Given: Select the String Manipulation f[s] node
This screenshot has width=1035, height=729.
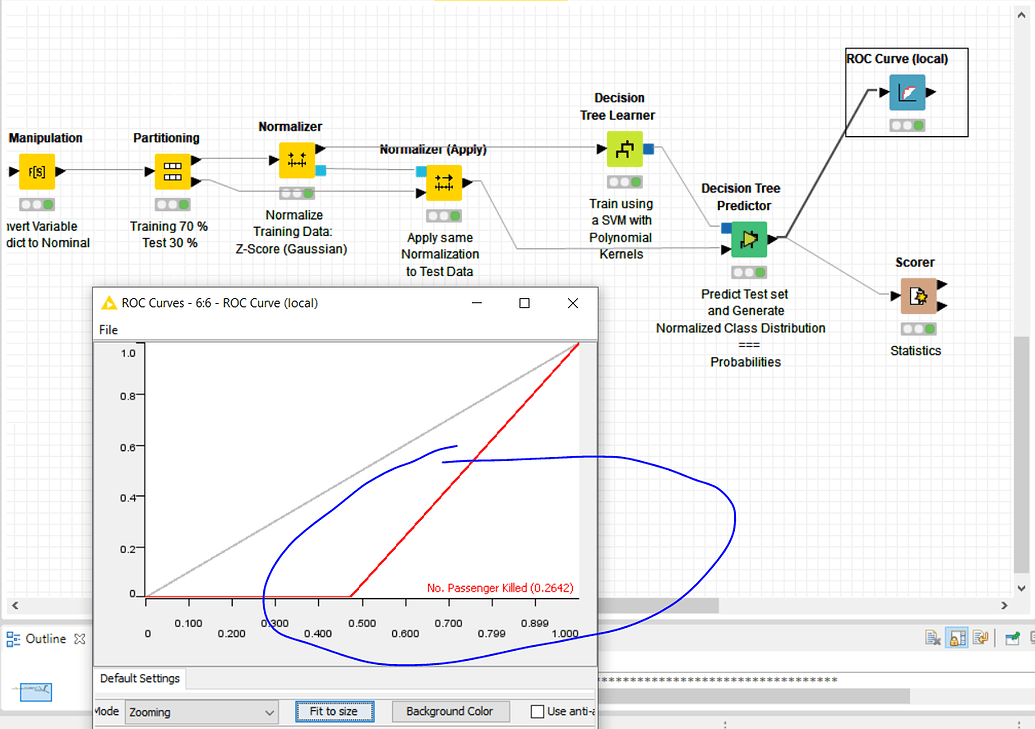Looking at the screenshot, I should (37, 172).
